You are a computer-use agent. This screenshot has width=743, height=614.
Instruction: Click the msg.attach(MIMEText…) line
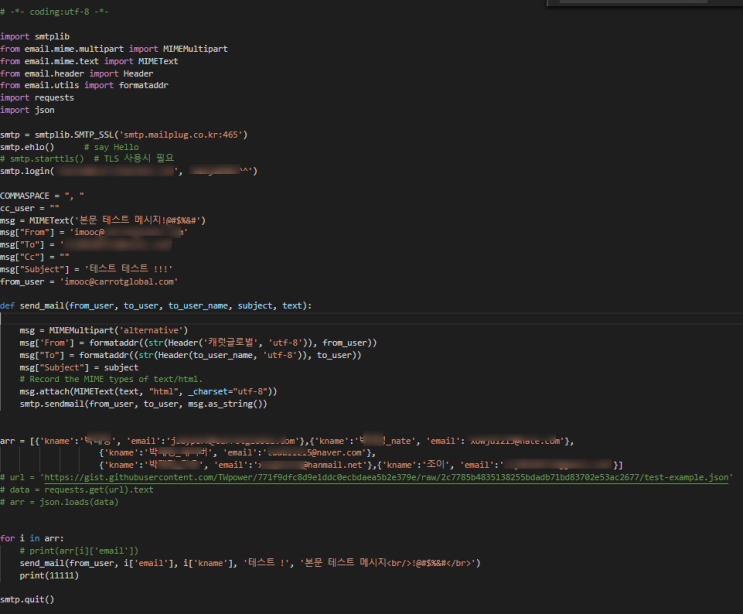pyautogui.click(x=147, y=392)
